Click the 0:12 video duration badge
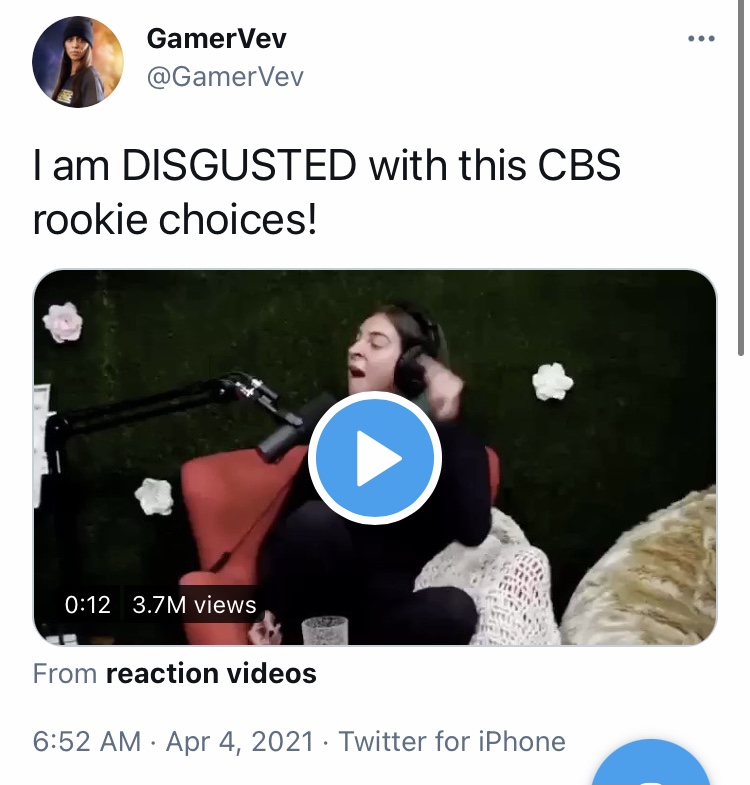 [x=88, y=604]
